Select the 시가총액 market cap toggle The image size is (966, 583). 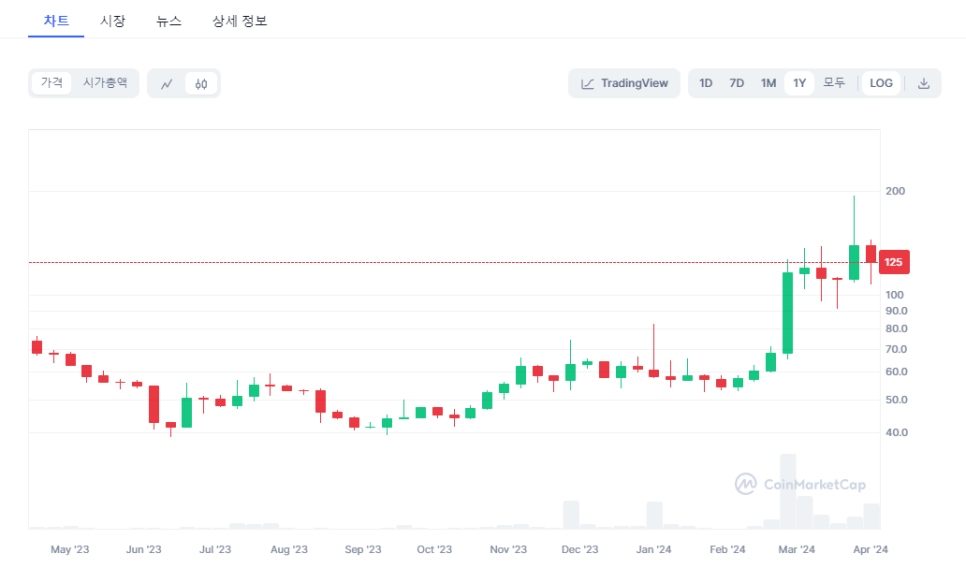(105, 83)
